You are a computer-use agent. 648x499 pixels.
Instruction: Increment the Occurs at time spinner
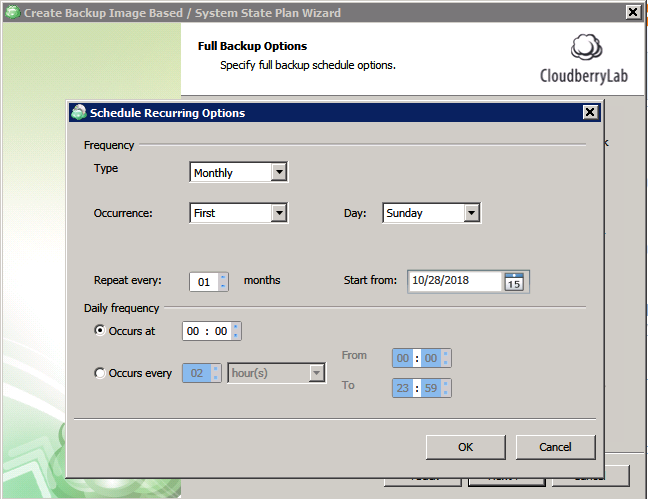pos(236,326)
